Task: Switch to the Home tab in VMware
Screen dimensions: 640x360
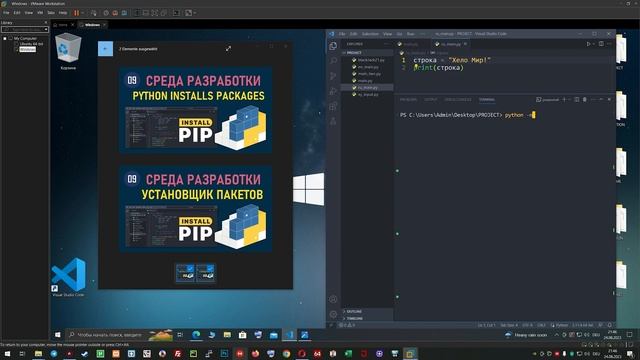Action: (x=62, y=25)
